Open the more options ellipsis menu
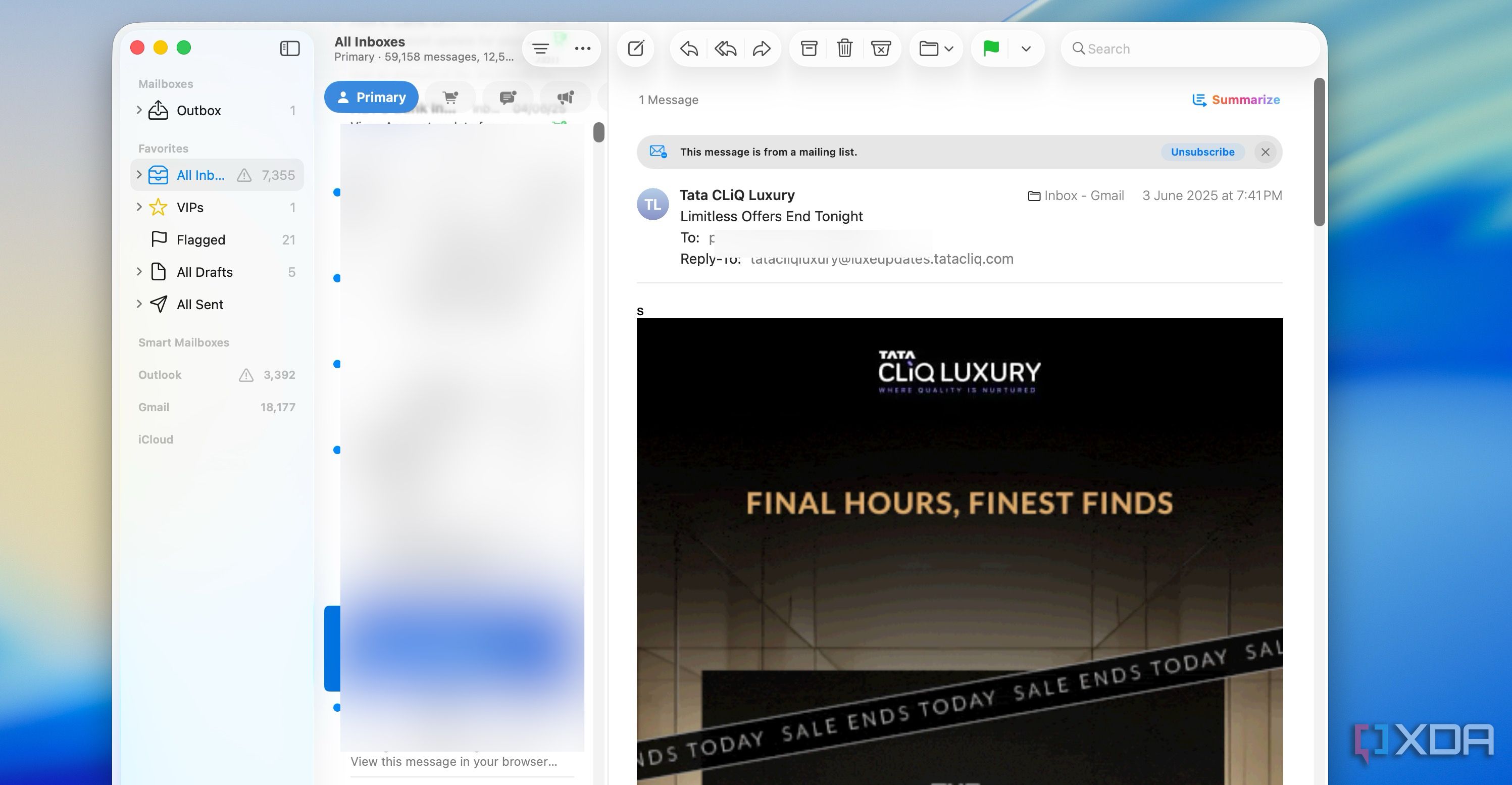Viewport: 1512px width, 785px height. point(582,48)
